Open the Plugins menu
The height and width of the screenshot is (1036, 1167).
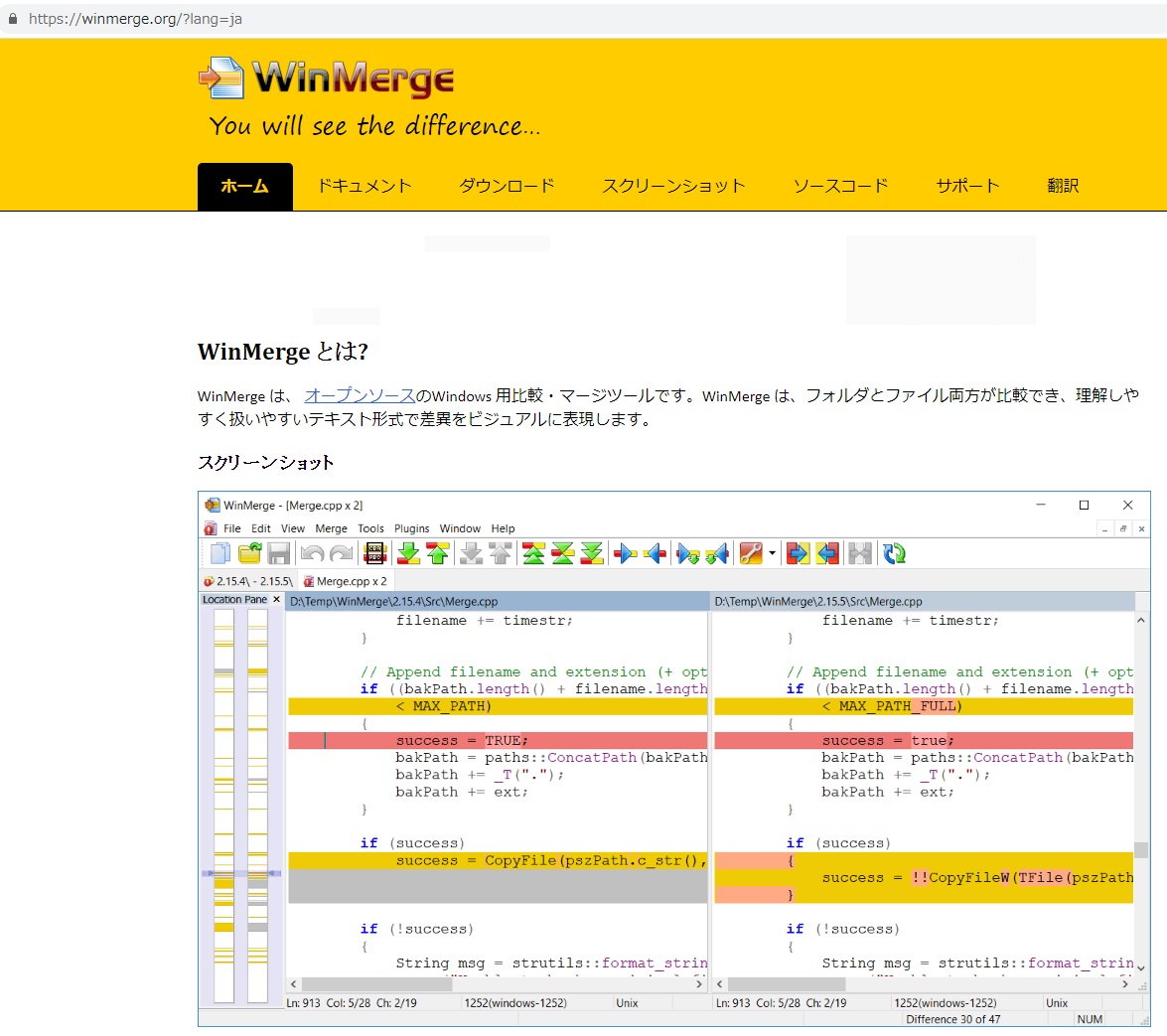pyautogui.click(x=411, y=528)
